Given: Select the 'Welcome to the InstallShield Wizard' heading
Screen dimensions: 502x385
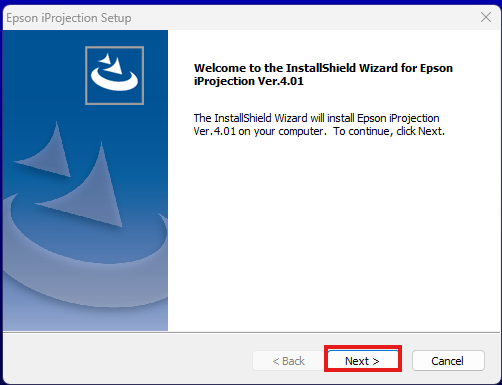Looking at the screenshot, I should (x=323, y=74).
